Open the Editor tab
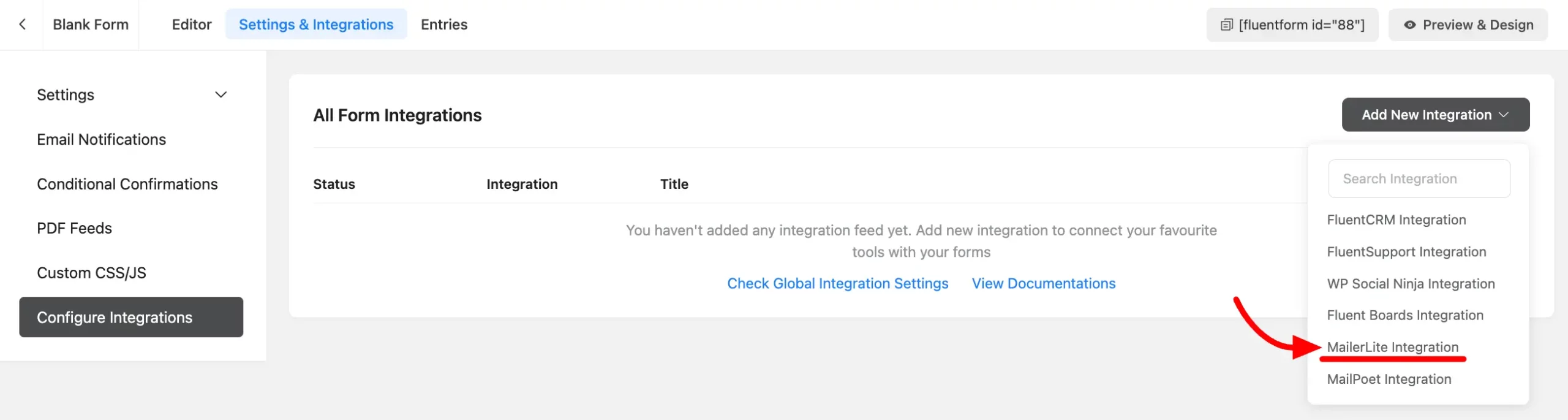 pyautogui.click(x=191, y=25)
